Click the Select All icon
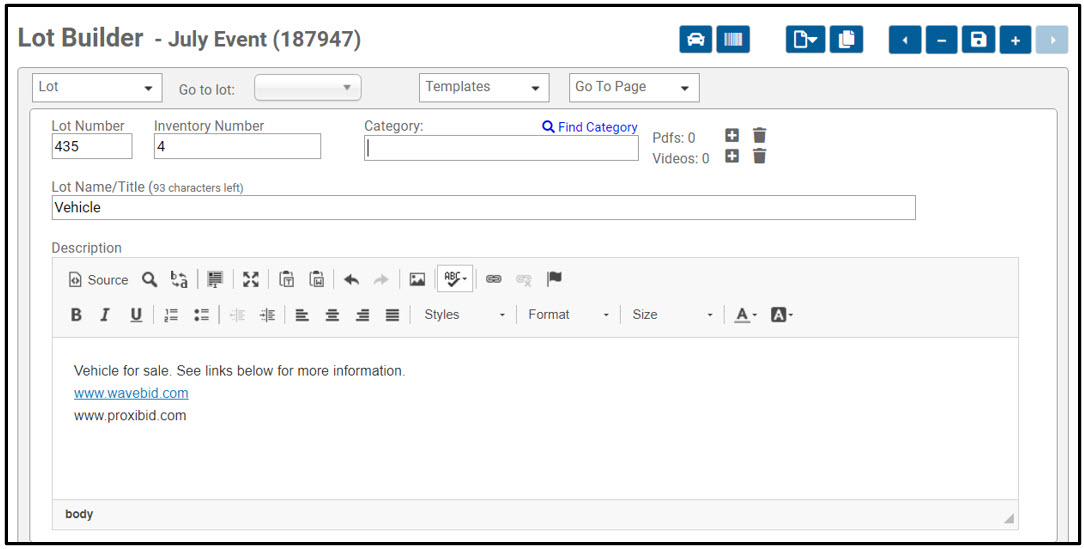Image resolution: width=1084 pixels, height=549 pixels. (x=215, y=279)
